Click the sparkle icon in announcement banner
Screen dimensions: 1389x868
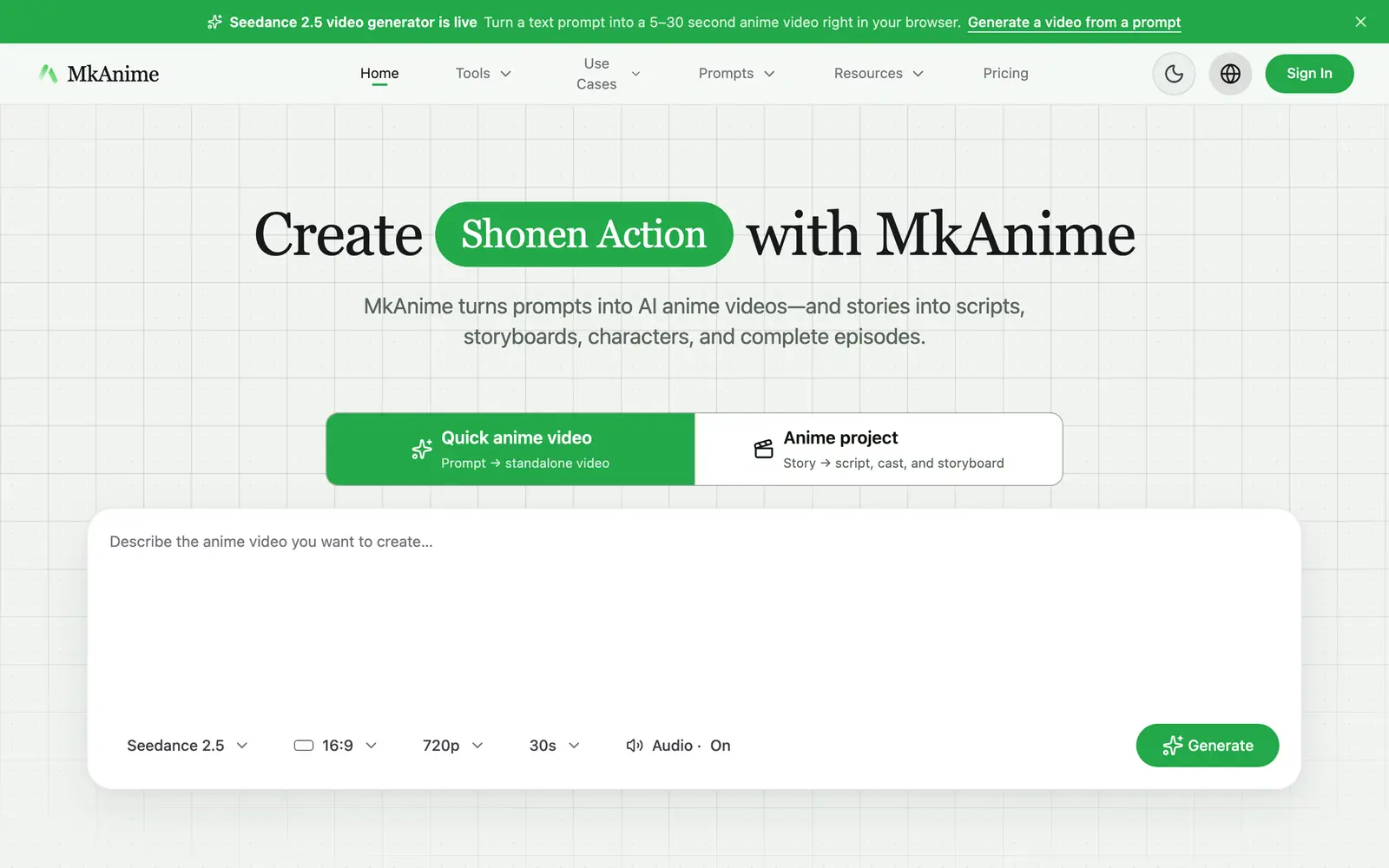[214, 22]
